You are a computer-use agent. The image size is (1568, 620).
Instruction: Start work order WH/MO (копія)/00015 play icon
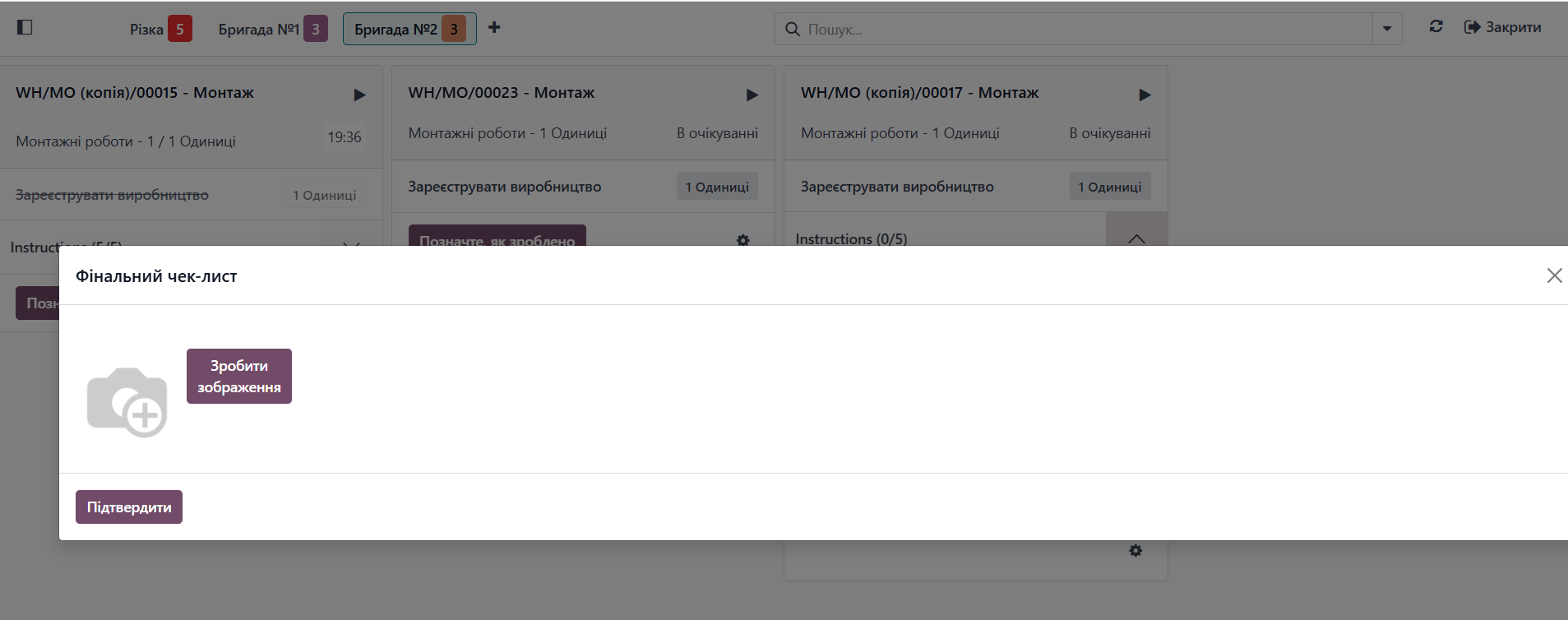(359, 95)
